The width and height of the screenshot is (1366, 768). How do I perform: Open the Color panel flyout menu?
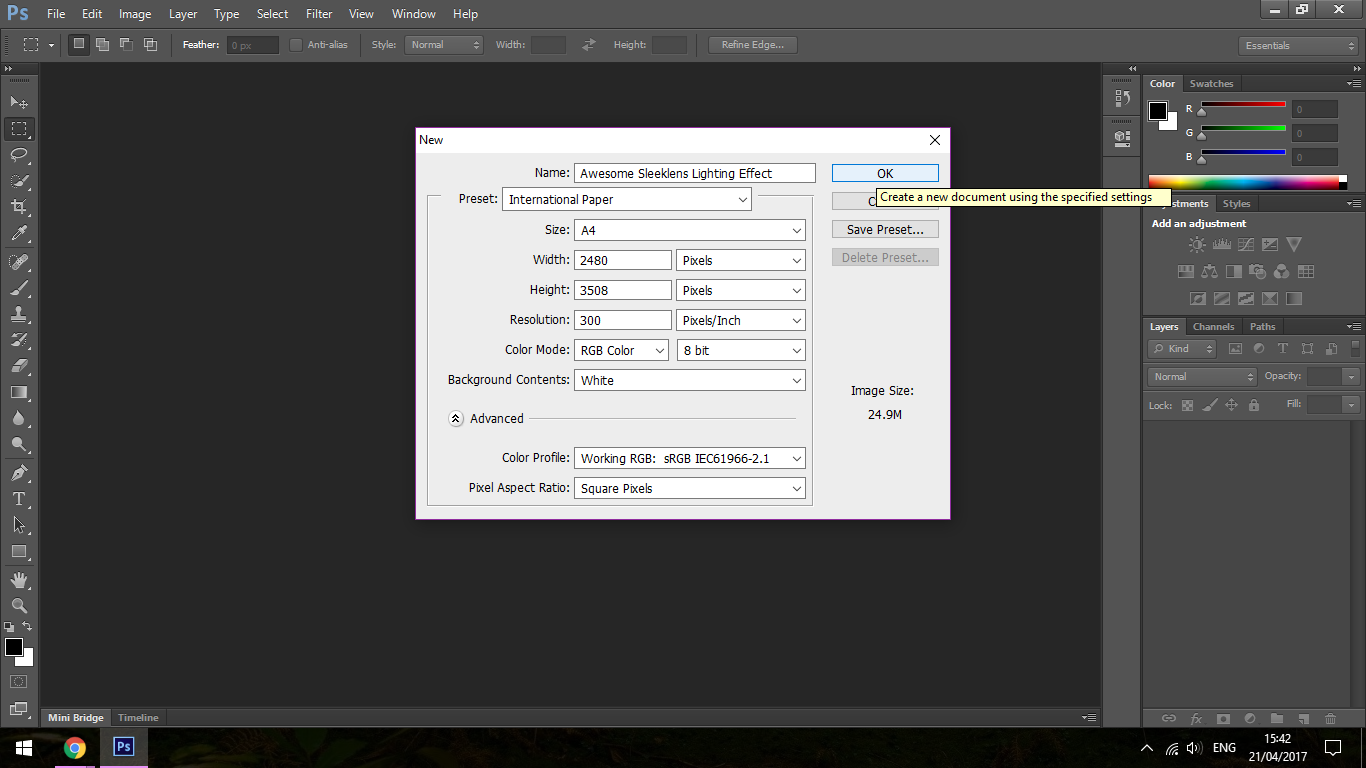pyautogui.click(x=1354, y=84)
